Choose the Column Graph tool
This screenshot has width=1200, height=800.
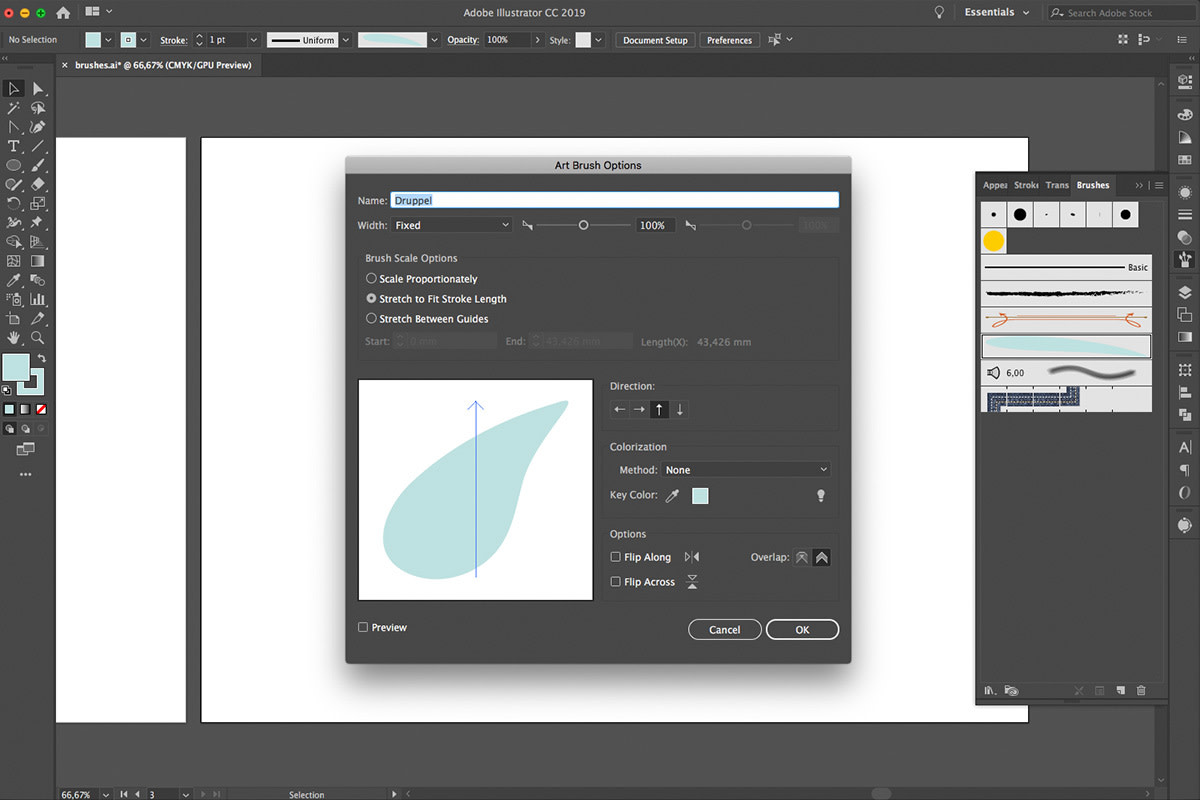tap(38, 298)
